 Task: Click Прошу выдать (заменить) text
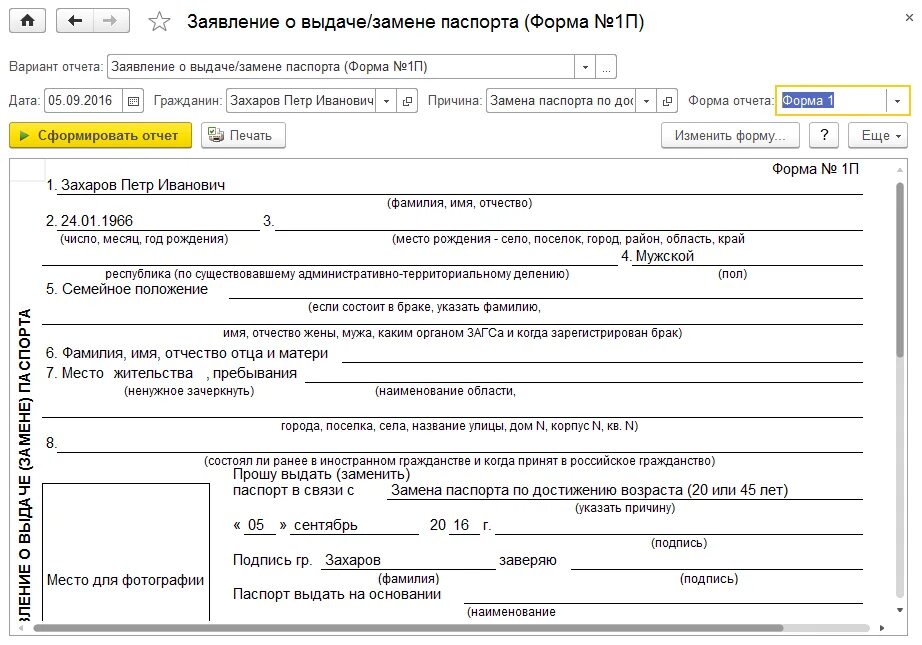point(322,474)
